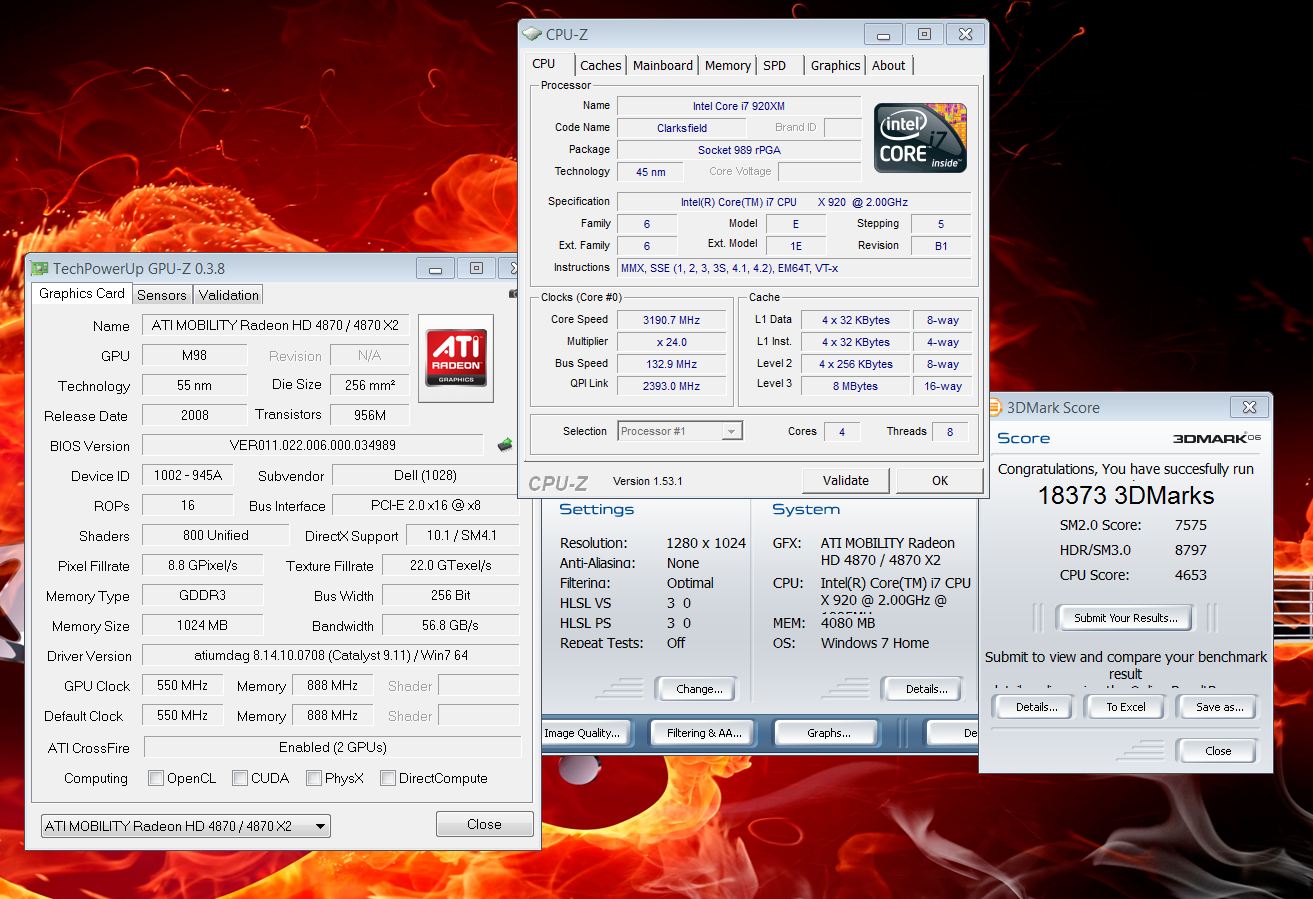Screen dimensions: 1313x899
Task: Click the Driver Version field in GPU-Z
Action: [331, 655]
